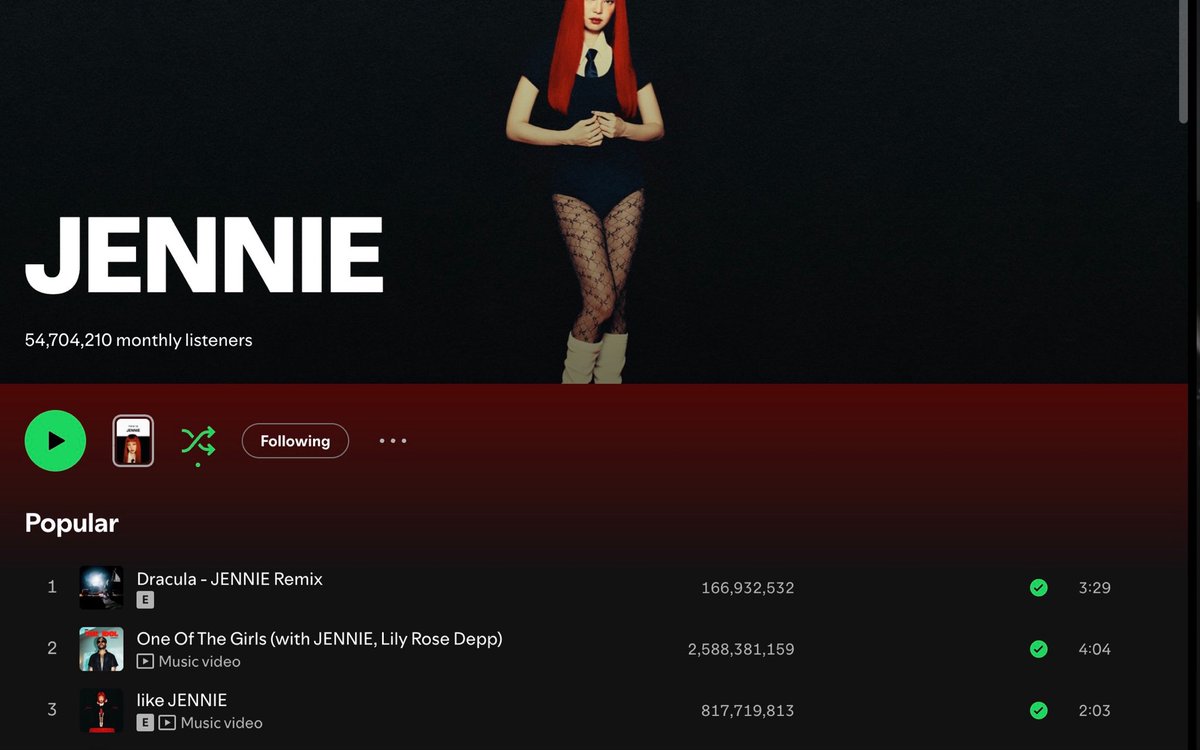Click Dracula - JENNIE Remix cover art
This screenshot has width=1200, height=750.
[x=101, y=588]
